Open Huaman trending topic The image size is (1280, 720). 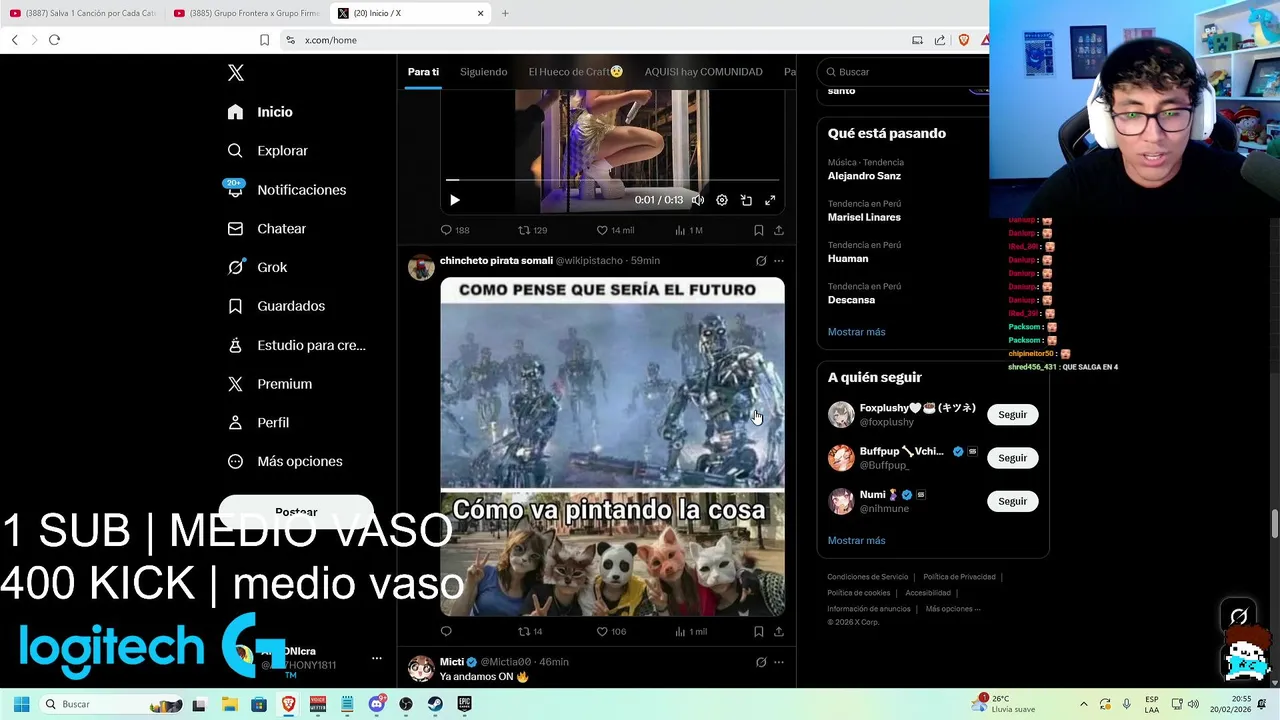pos(848,259)
